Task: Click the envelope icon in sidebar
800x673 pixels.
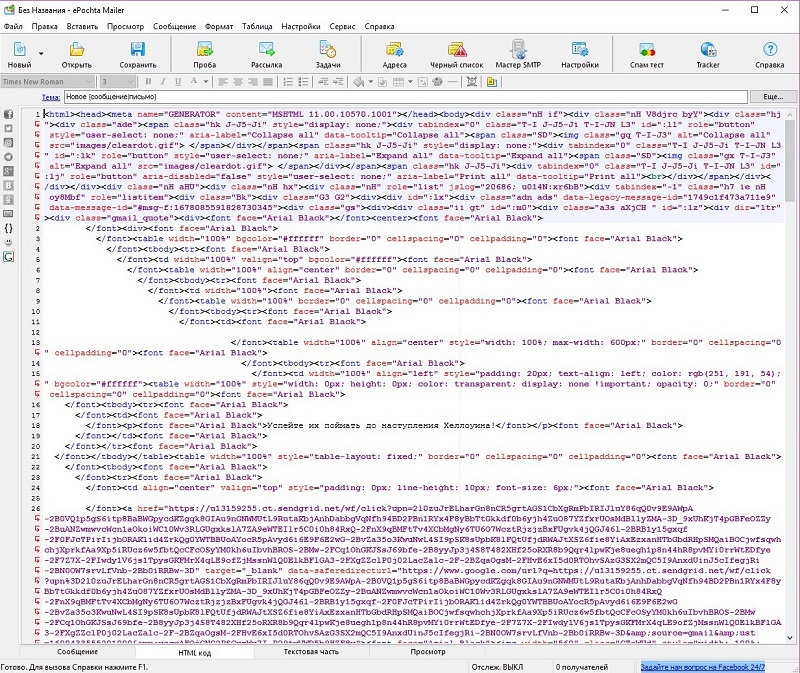Action: click(x=9, y=214)
